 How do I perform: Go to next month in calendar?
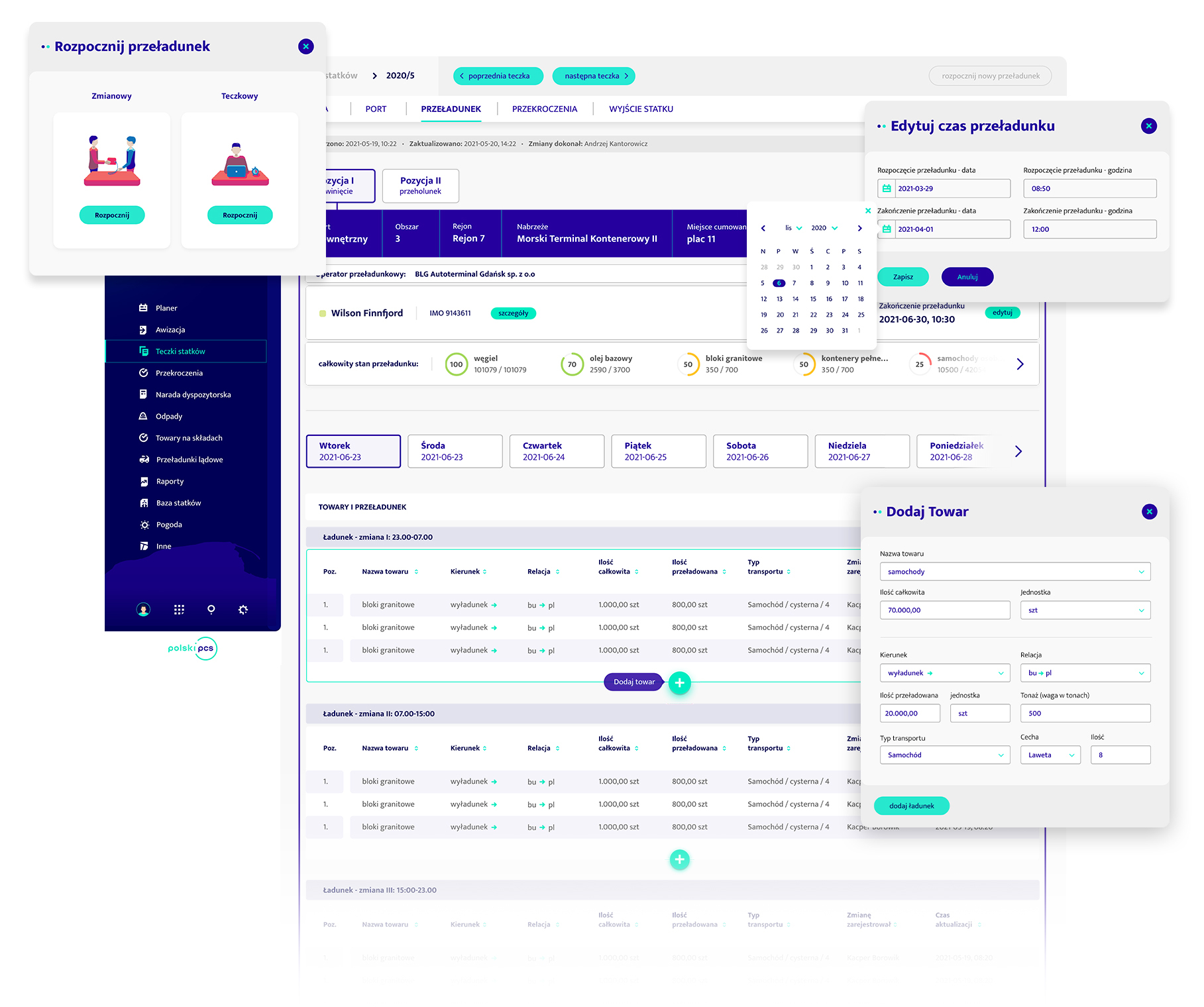860,228
